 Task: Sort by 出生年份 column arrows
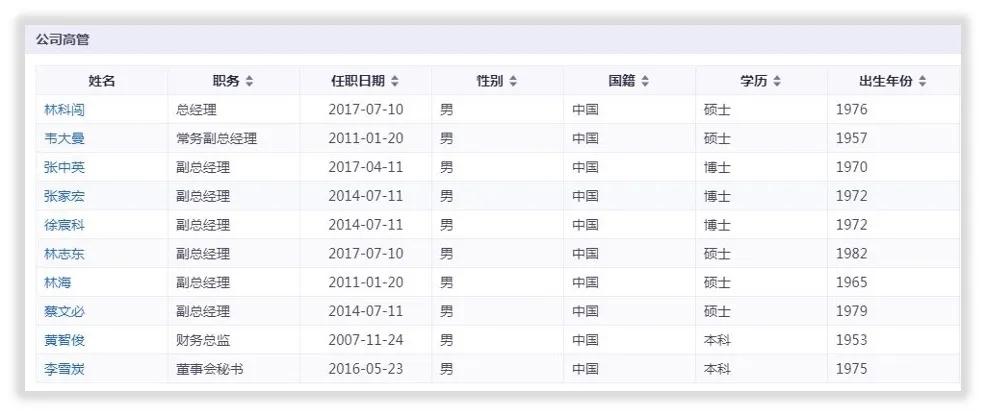click(x=922, y=81)
